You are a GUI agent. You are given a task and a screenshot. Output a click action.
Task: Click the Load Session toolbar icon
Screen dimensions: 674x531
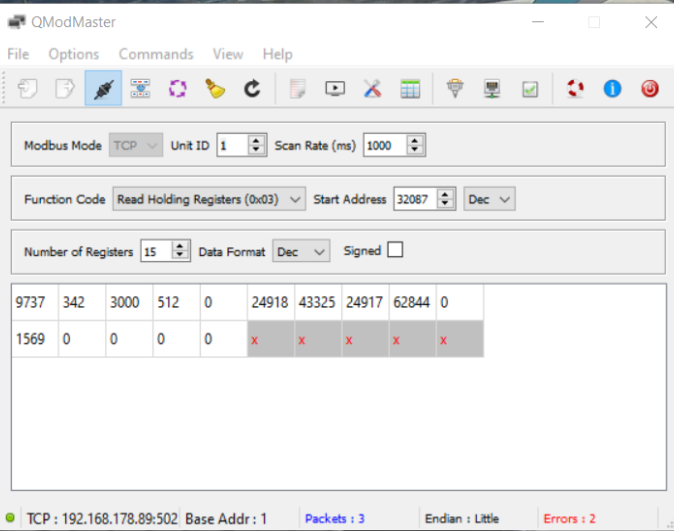click(28, 89)
